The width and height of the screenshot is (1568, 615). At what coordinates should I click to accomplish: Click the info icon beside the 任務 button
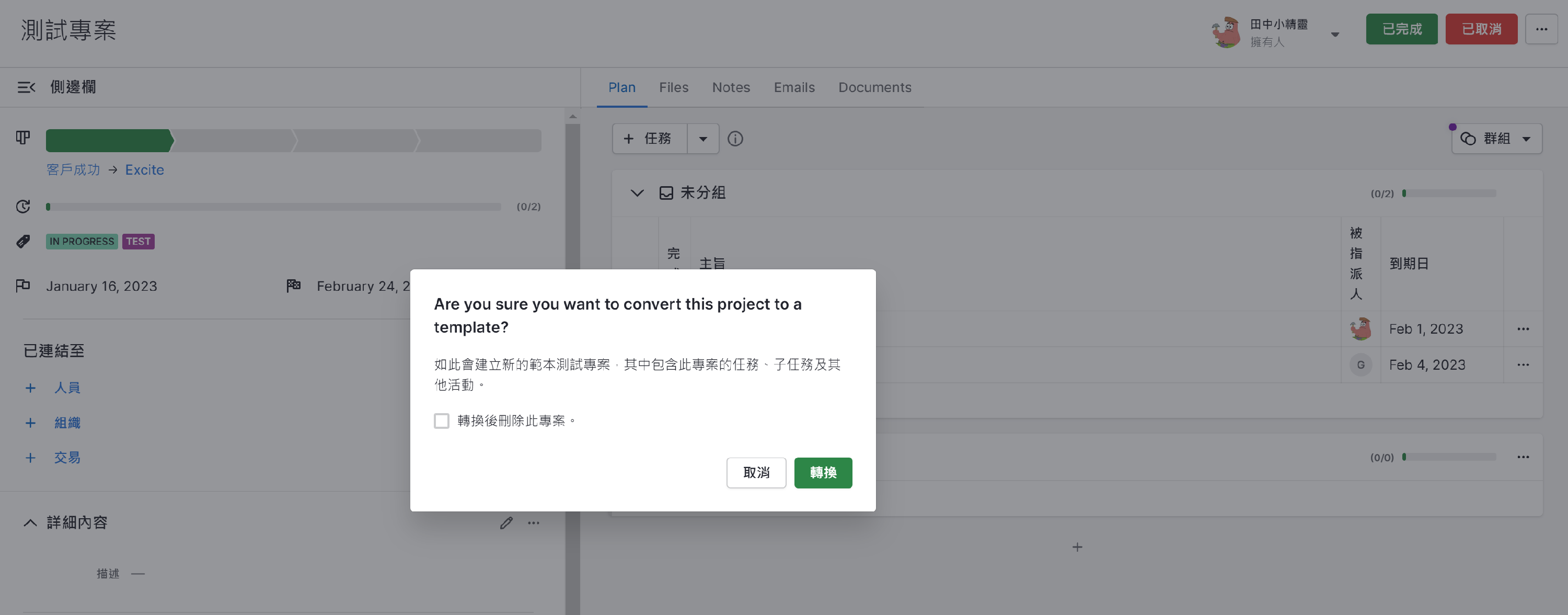pos(735,139)
